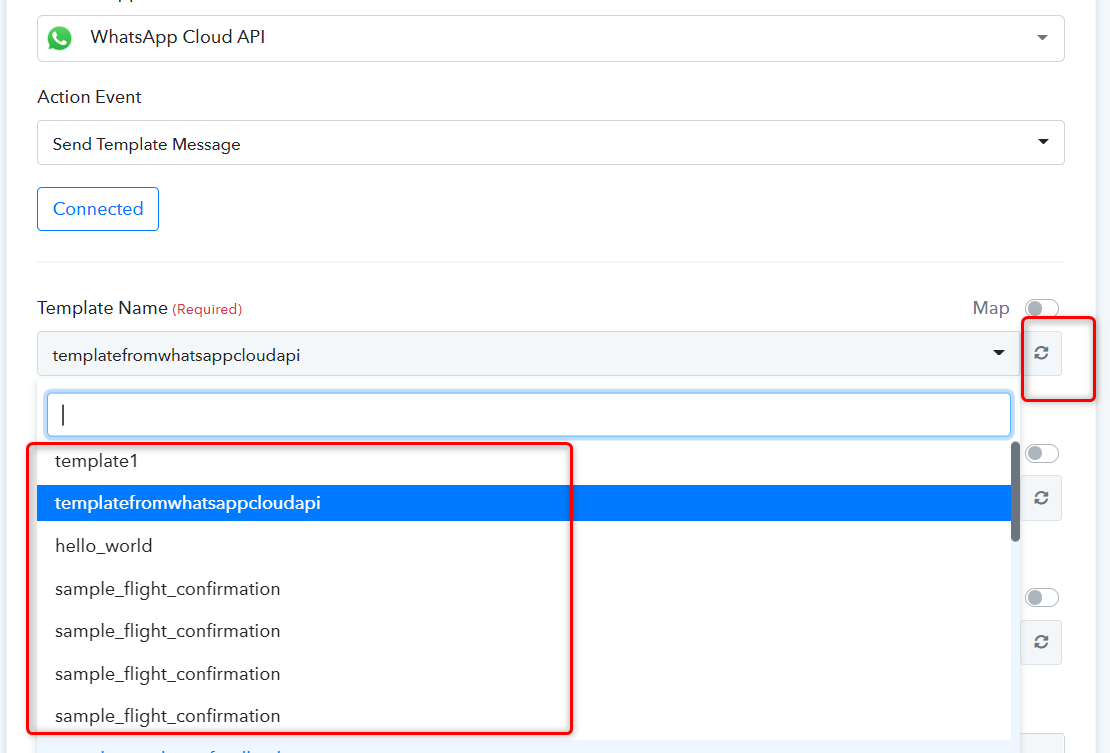
Task: Refresh the Template Name field list
Action: pyautogui.click(x=1041, y=353)
